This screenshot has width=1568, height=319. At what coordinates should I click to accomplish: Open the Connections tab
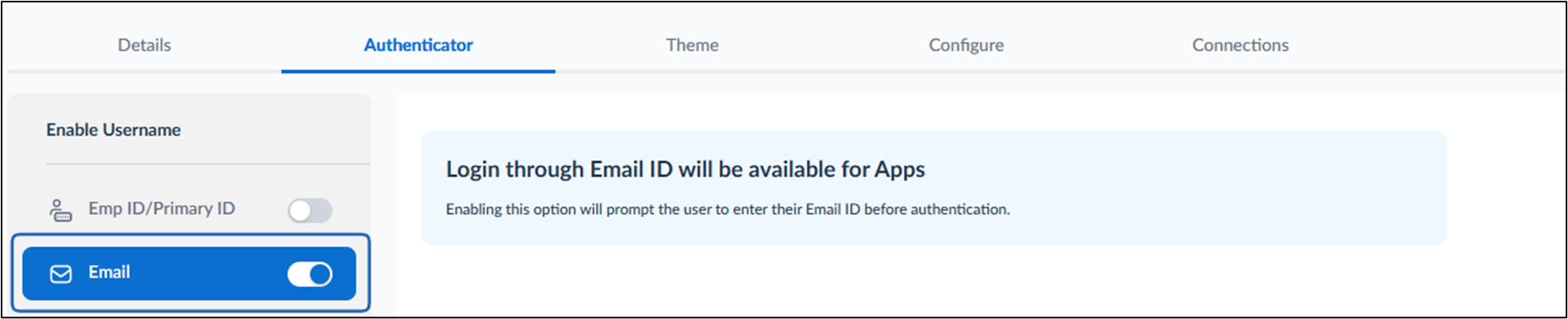tap(1240, 45)
